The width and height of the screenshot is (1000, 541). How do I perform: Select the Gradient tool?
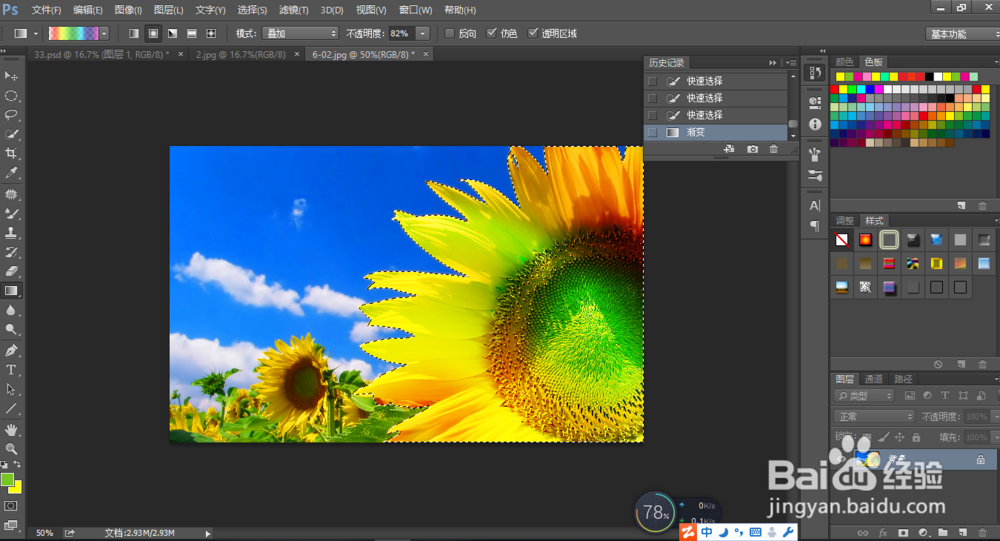pos(11,291)
